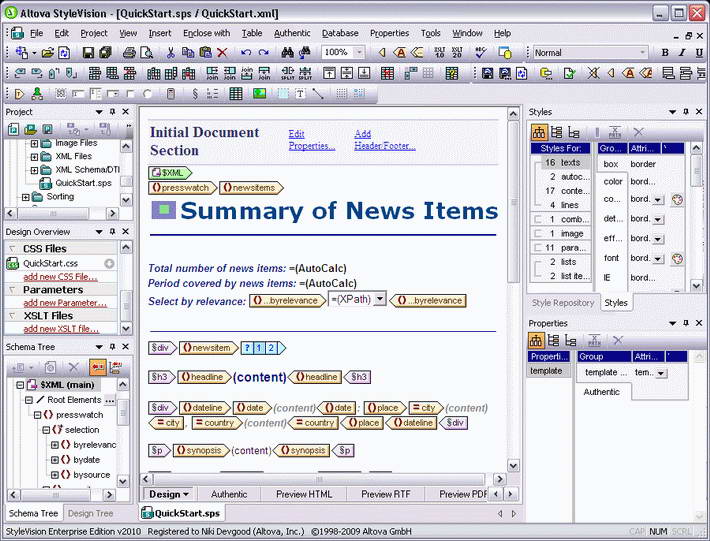Click the Undo arrow icon
Image resolution: width=710 pixels, height=541 pixels.
[246, 53]
